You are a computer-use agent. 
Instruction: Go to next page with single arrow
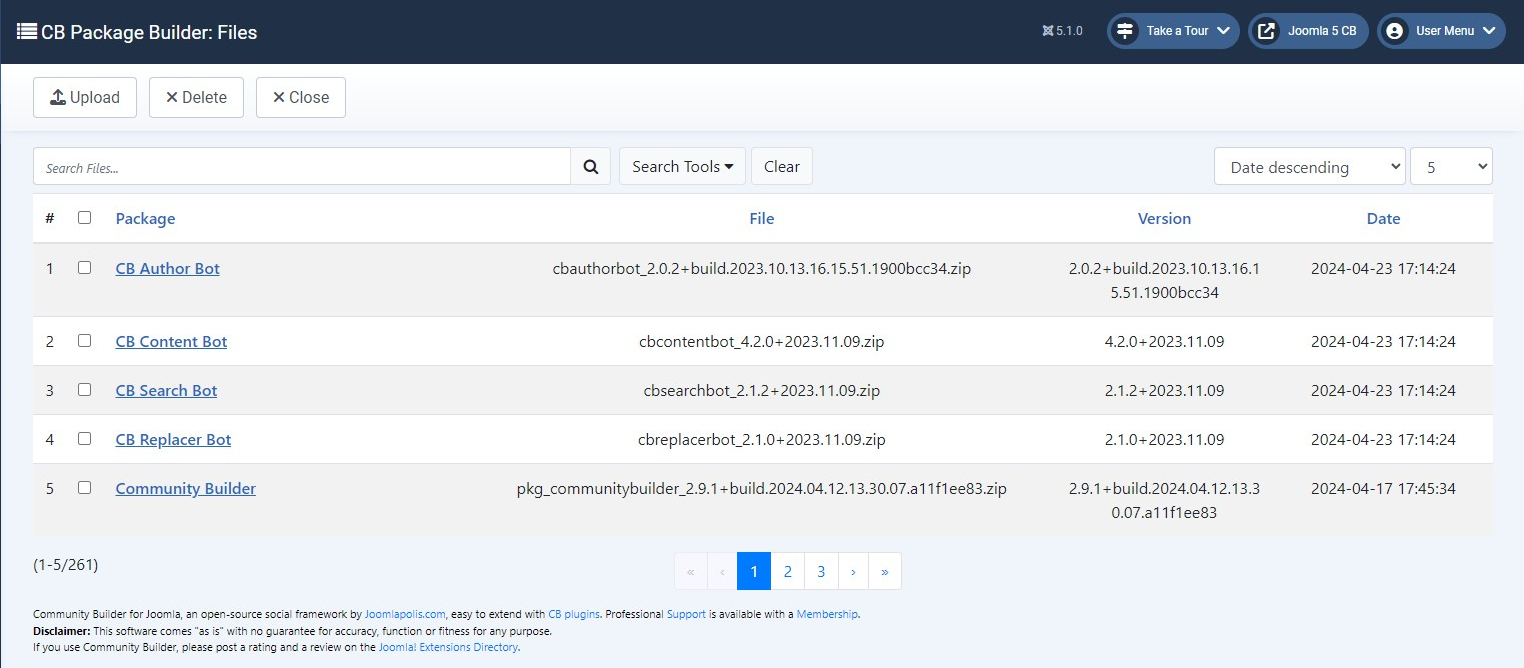[x=853, y=571]
